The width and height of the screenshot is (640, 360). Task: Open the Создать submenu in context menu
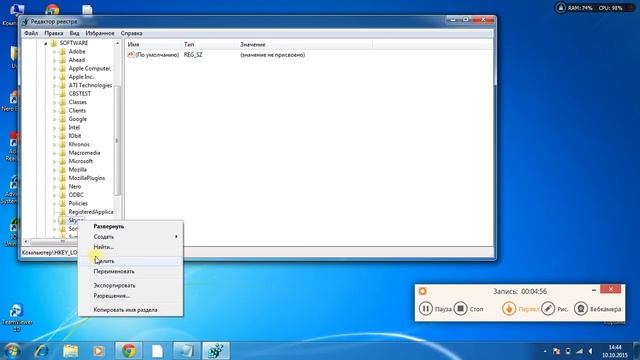(x=130, y=236)
